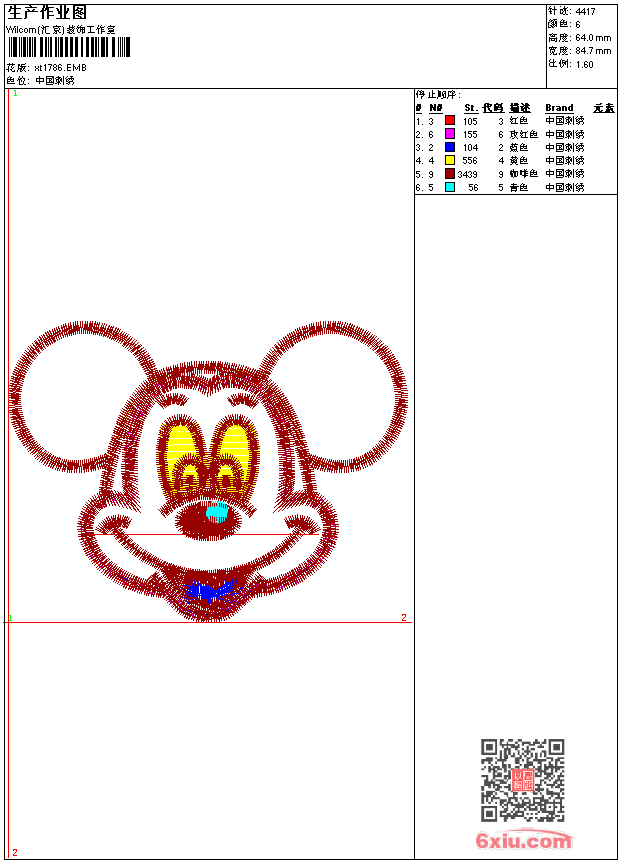Click the 色位 value 中国刺绣 in header
This screenshot has width=620, height=860.
(x=55, y=81)
